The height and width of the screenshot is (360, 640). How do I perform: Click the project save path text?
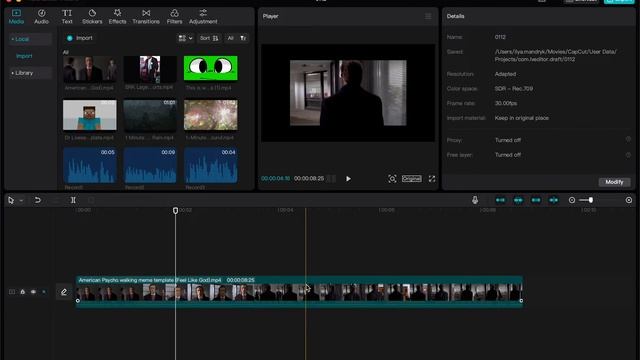point(556,56)
